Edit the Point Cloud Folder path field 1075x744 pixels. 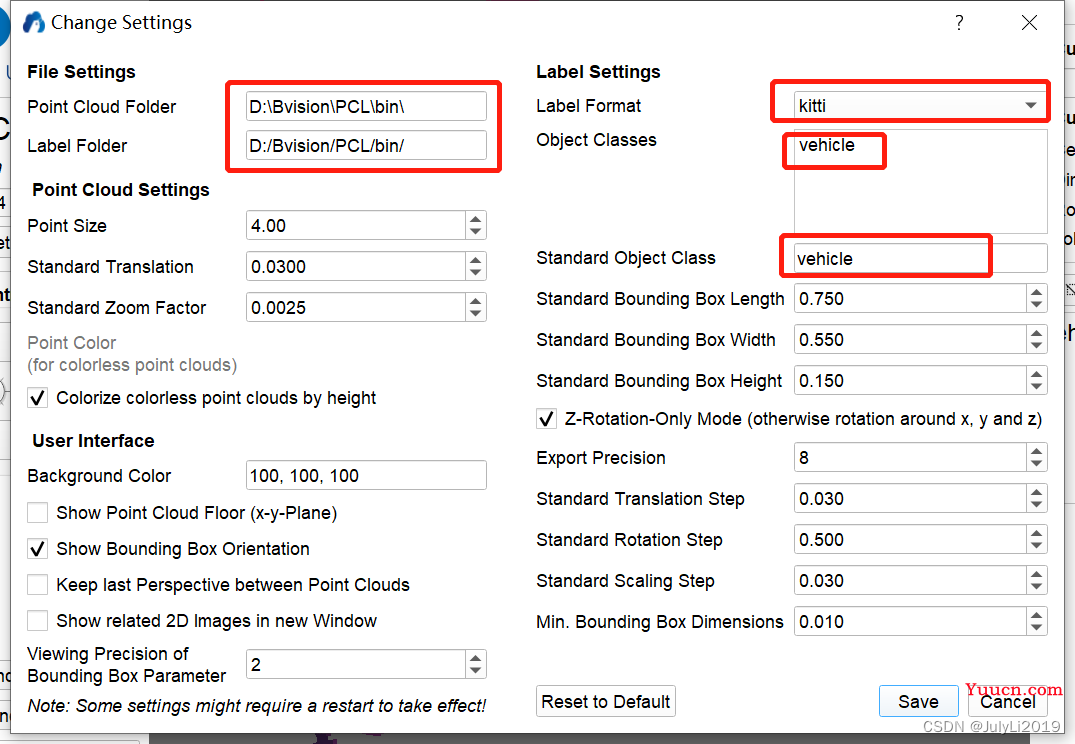(x=366, y=107)
